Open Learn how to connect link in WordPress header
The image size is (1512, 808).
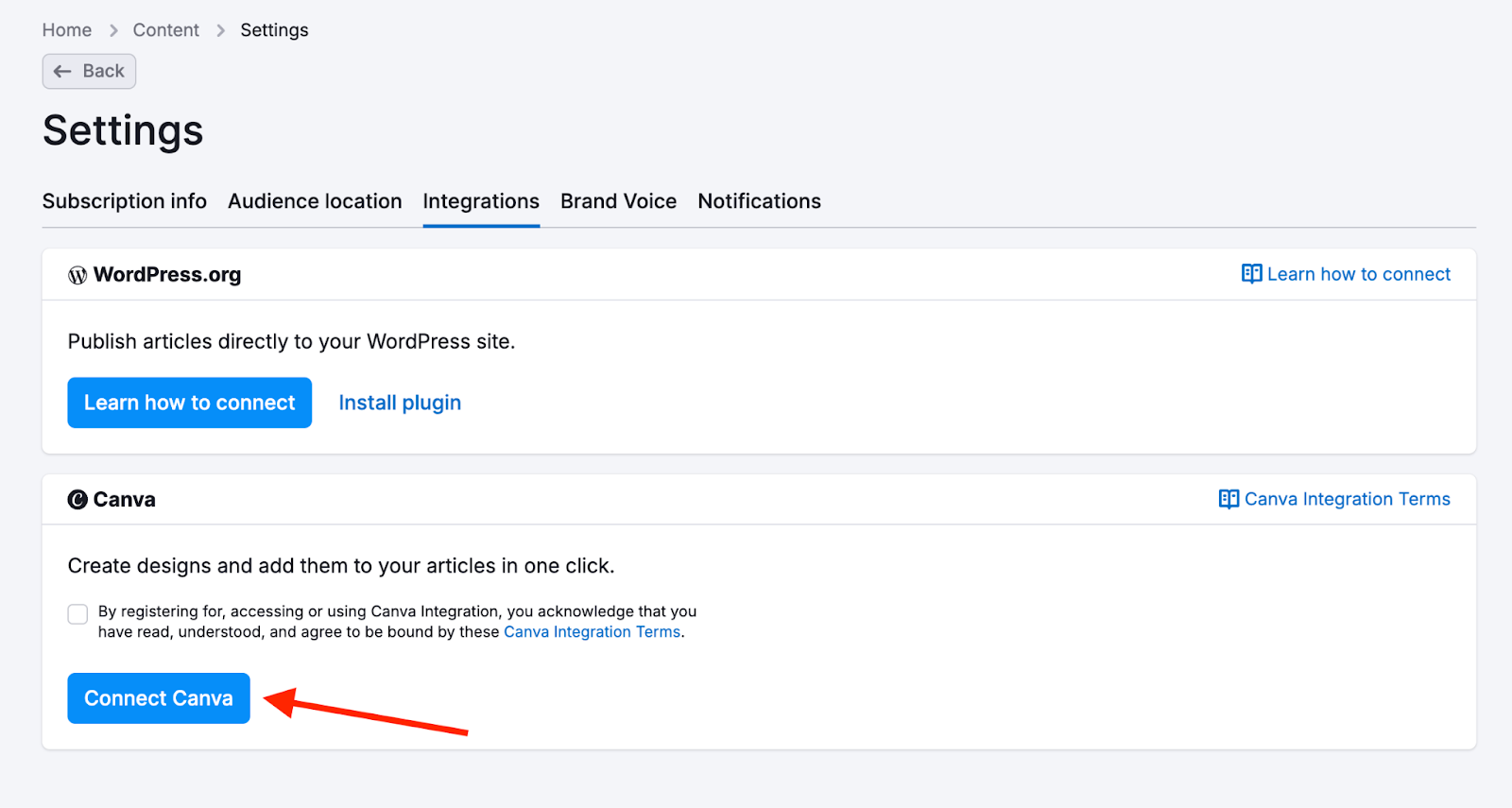coord(1346,274)
